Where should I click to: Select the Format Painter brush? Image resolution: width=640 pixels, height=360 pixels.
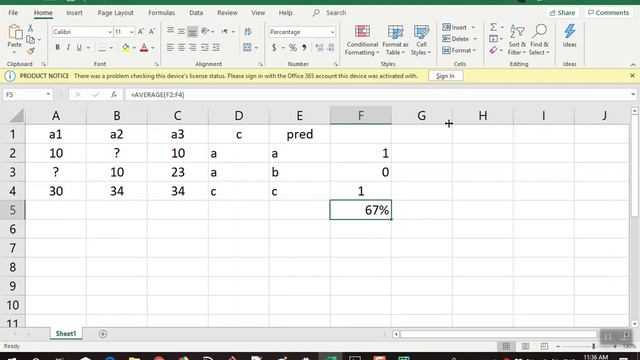[x=31, y=51]
